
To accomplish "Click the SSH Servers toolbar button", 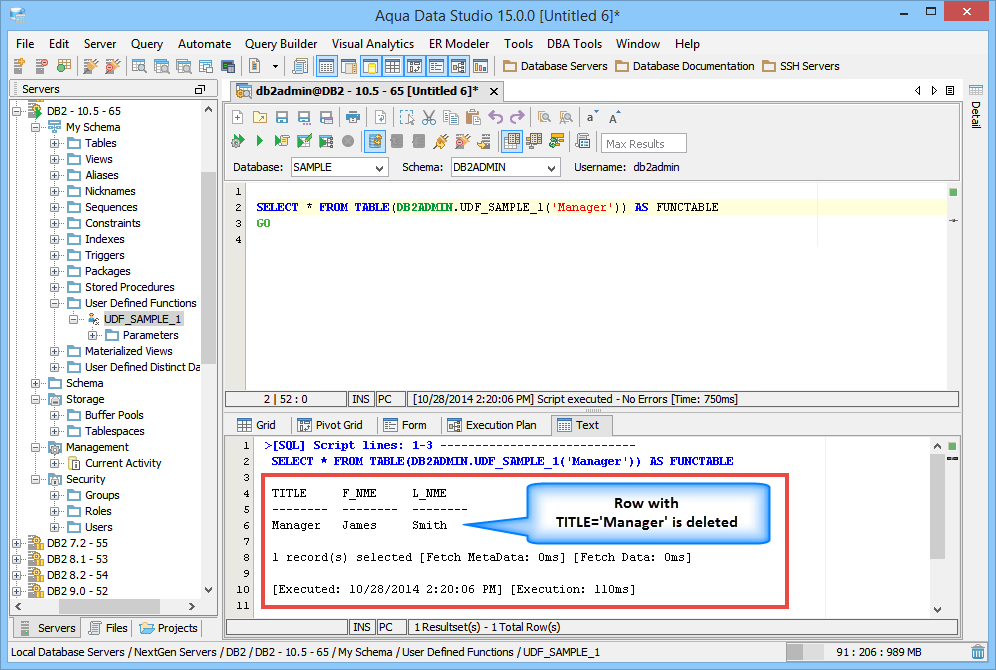I will pos(801,66).
